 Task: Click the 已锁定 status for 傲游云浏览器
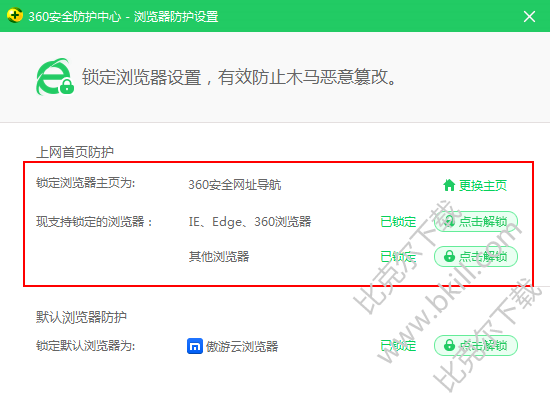398,346
